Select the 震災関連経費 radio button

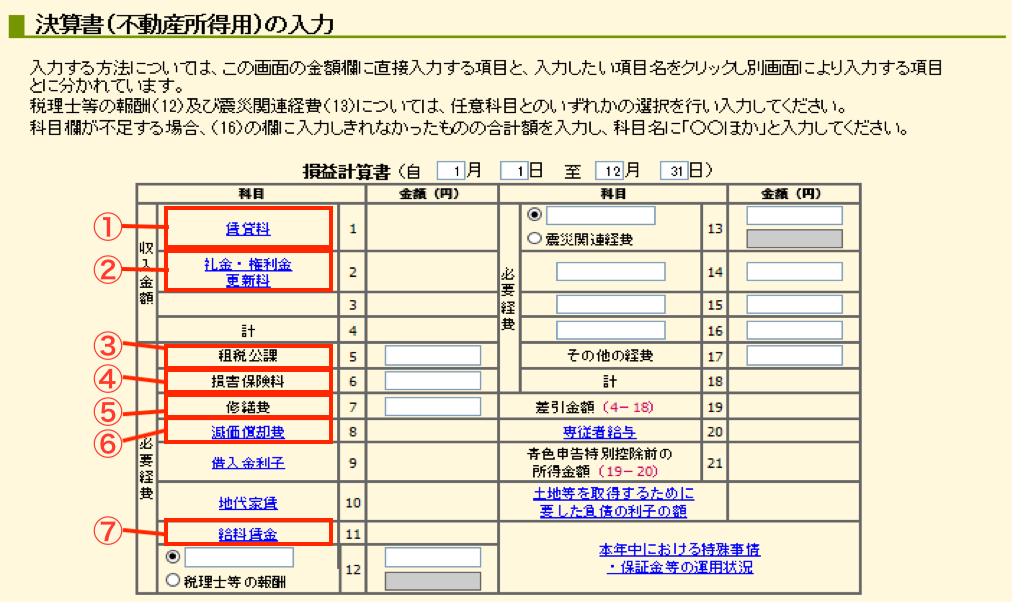point(534,238)
